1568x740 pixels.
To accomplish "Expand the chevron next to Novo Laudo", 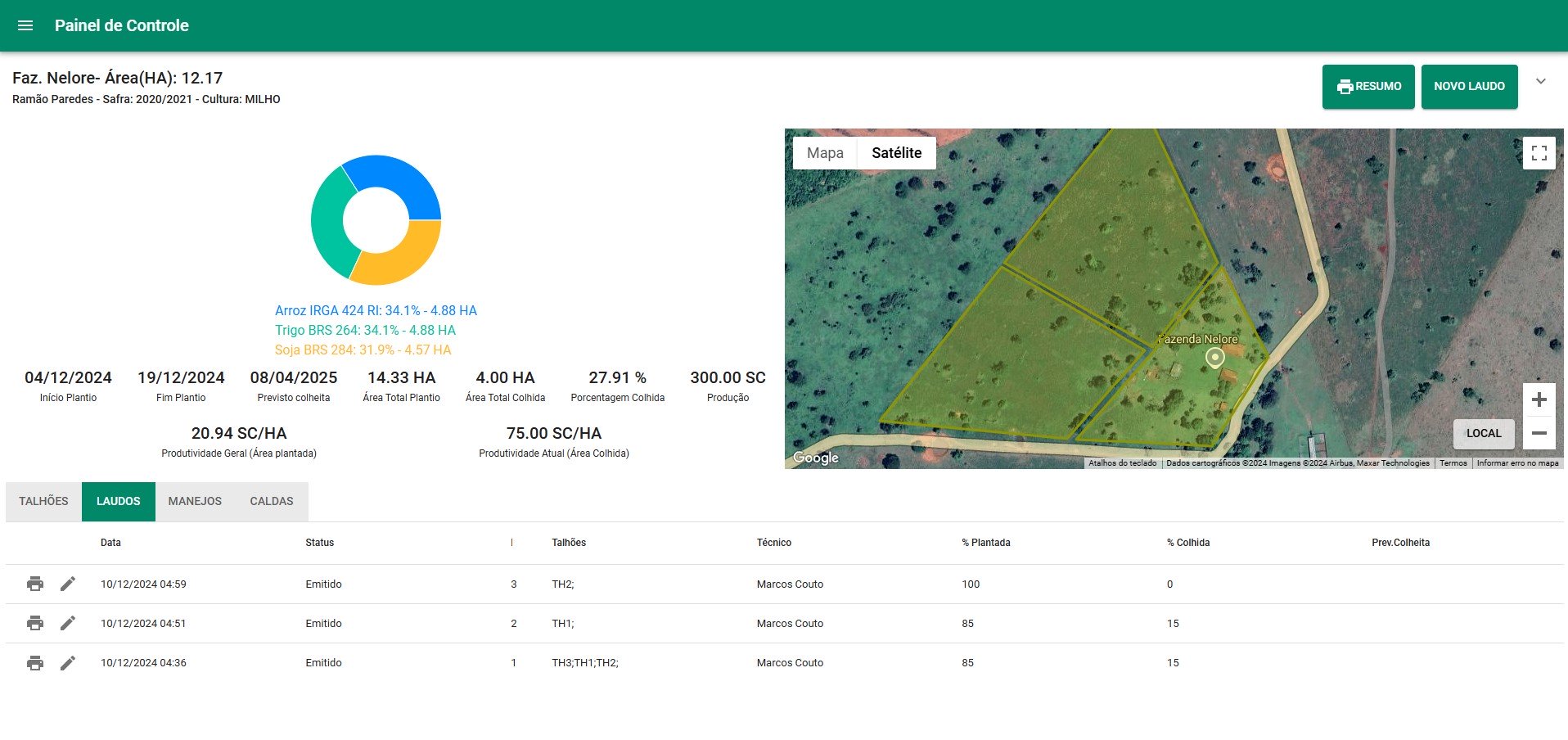I will pyautogui.click(x=1540, y=82).
